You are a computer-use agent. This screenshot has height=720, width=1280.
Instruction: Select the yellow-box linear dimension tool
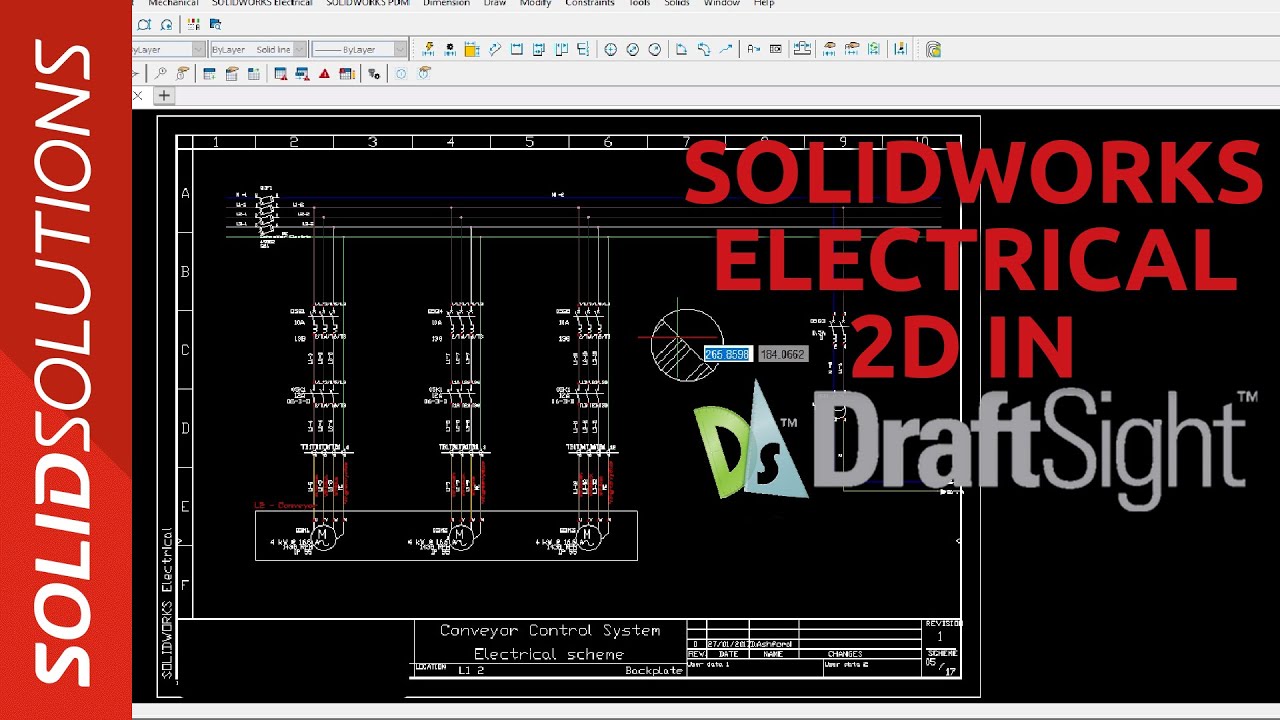(472, 49)
